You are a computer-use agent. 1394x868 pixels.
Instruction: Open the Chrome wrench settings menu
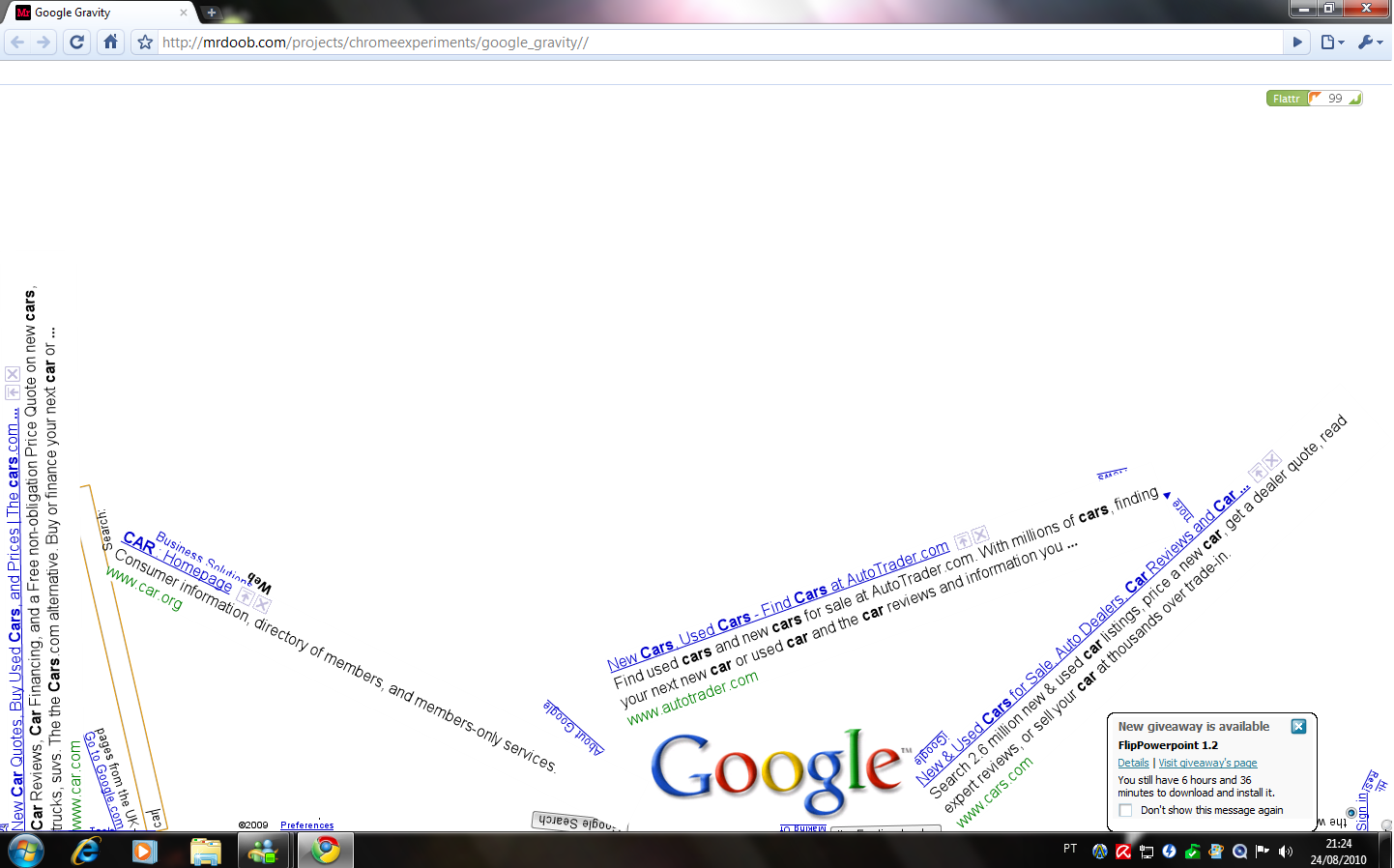(1370, 42)
